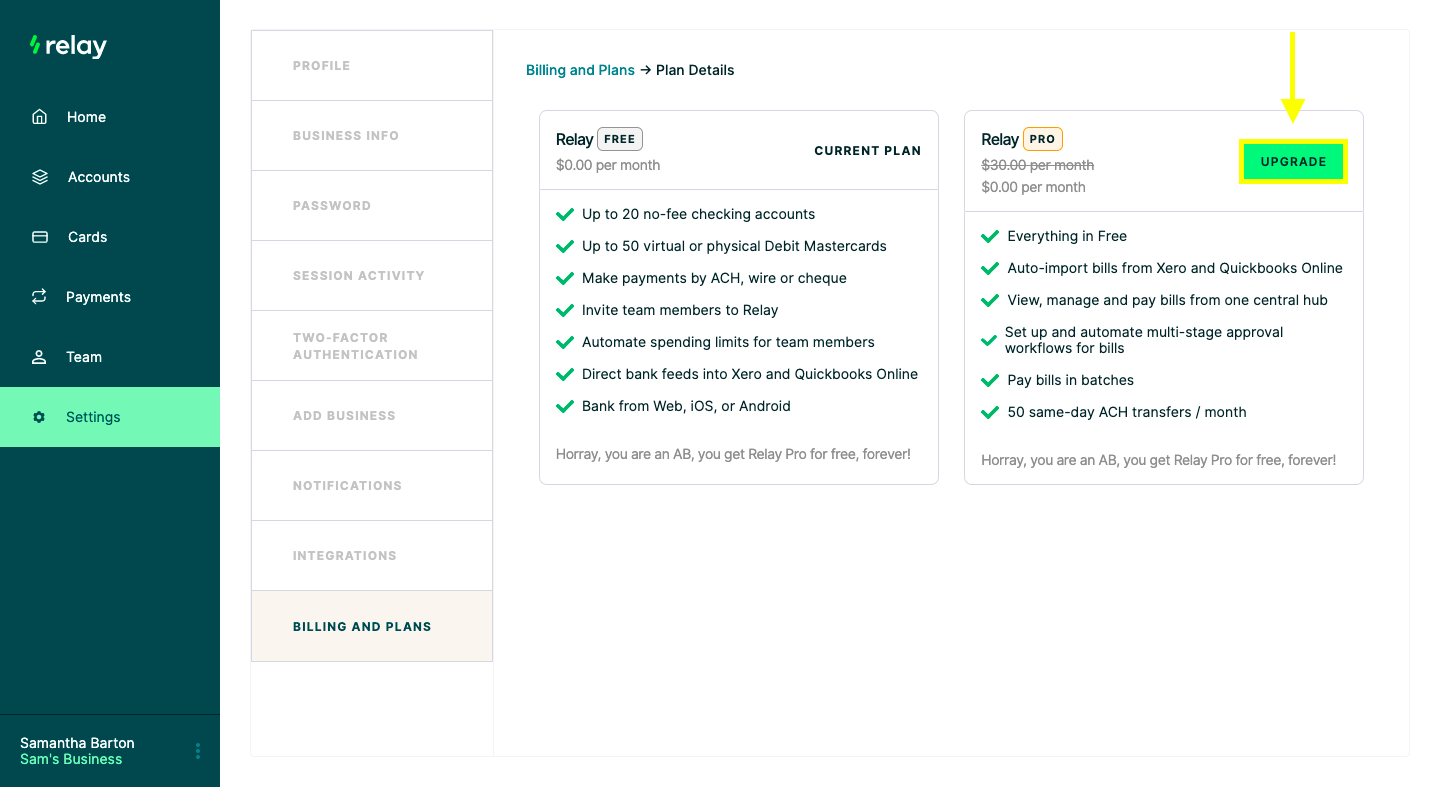Click checkmark beside 'Invite team members to Relay'
This screenshot has height=787, width=1440.
[565, 311]
